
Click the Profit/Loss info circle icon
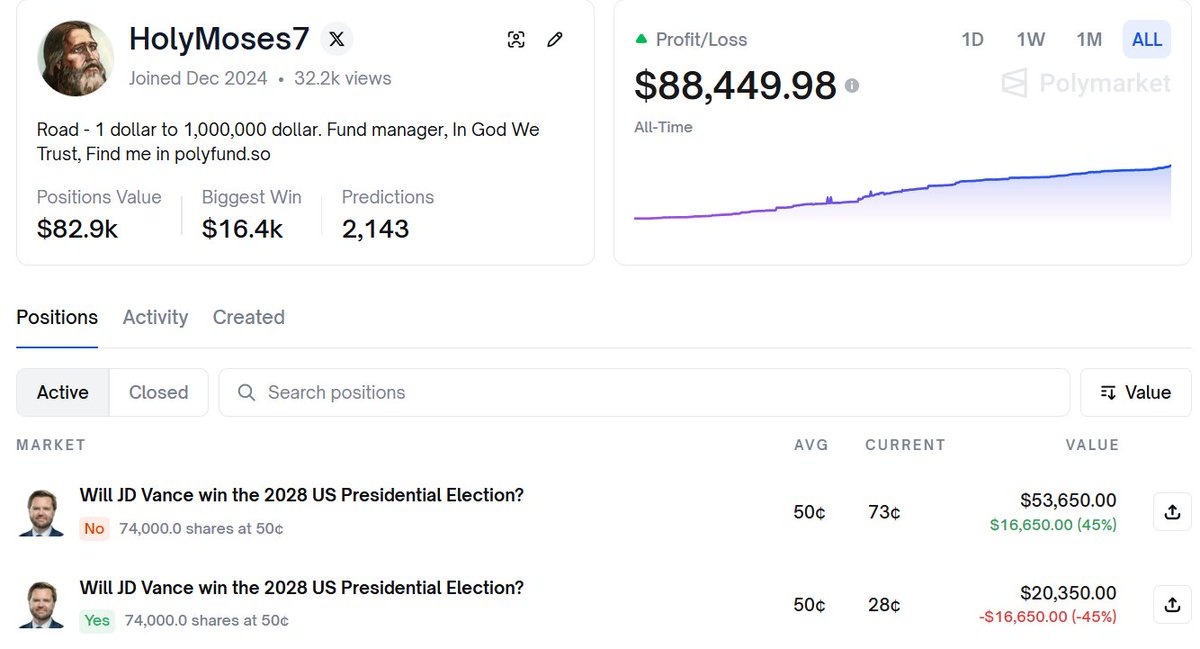click(852, 86)
